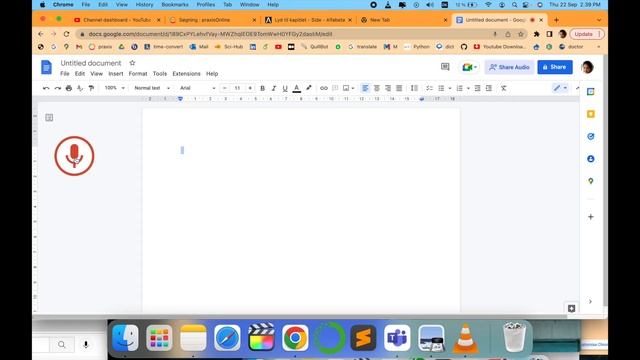Decrease indent
The width and height of the screenshot is (640, 360).
(x=478, y=88)
